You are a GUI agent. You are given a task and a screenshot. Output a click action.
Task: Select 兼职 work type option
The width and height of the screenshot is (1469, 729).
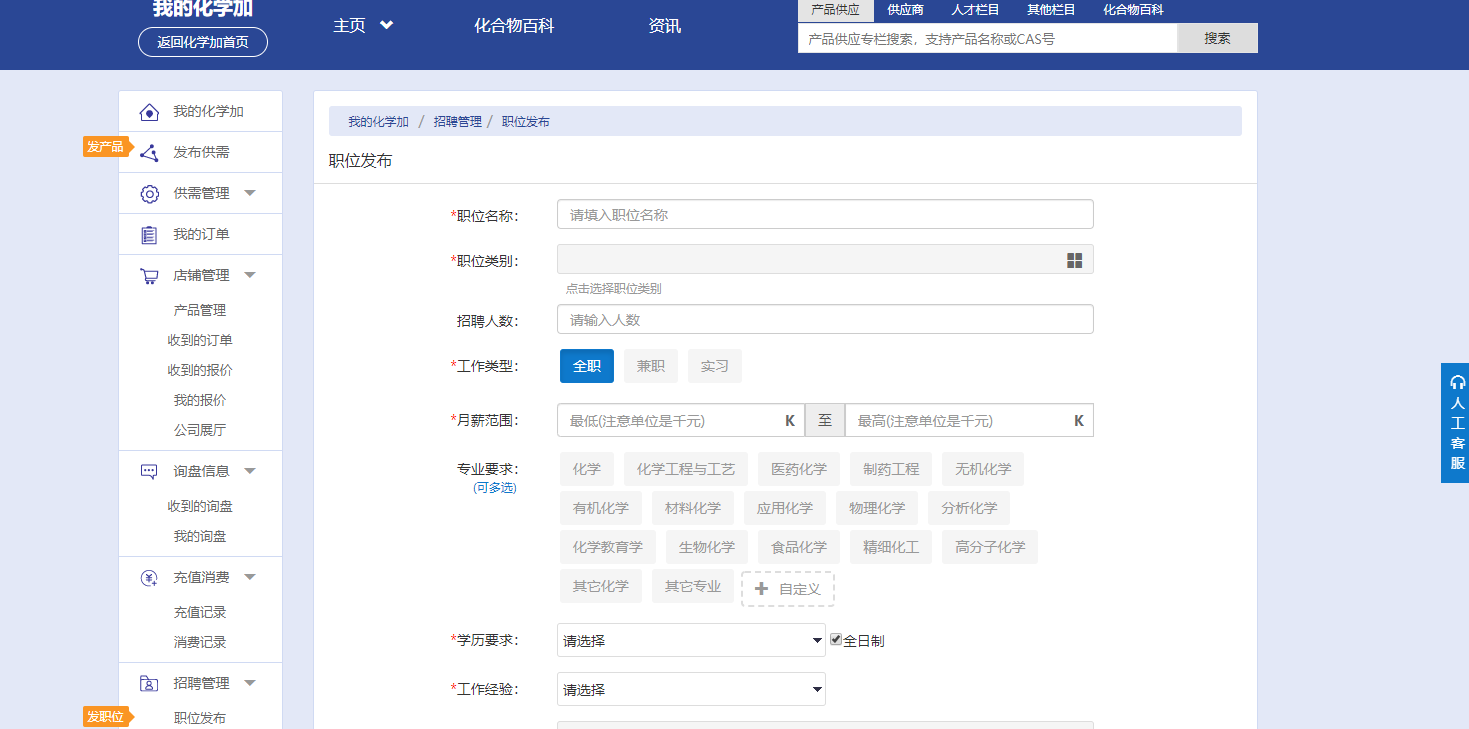650,366
